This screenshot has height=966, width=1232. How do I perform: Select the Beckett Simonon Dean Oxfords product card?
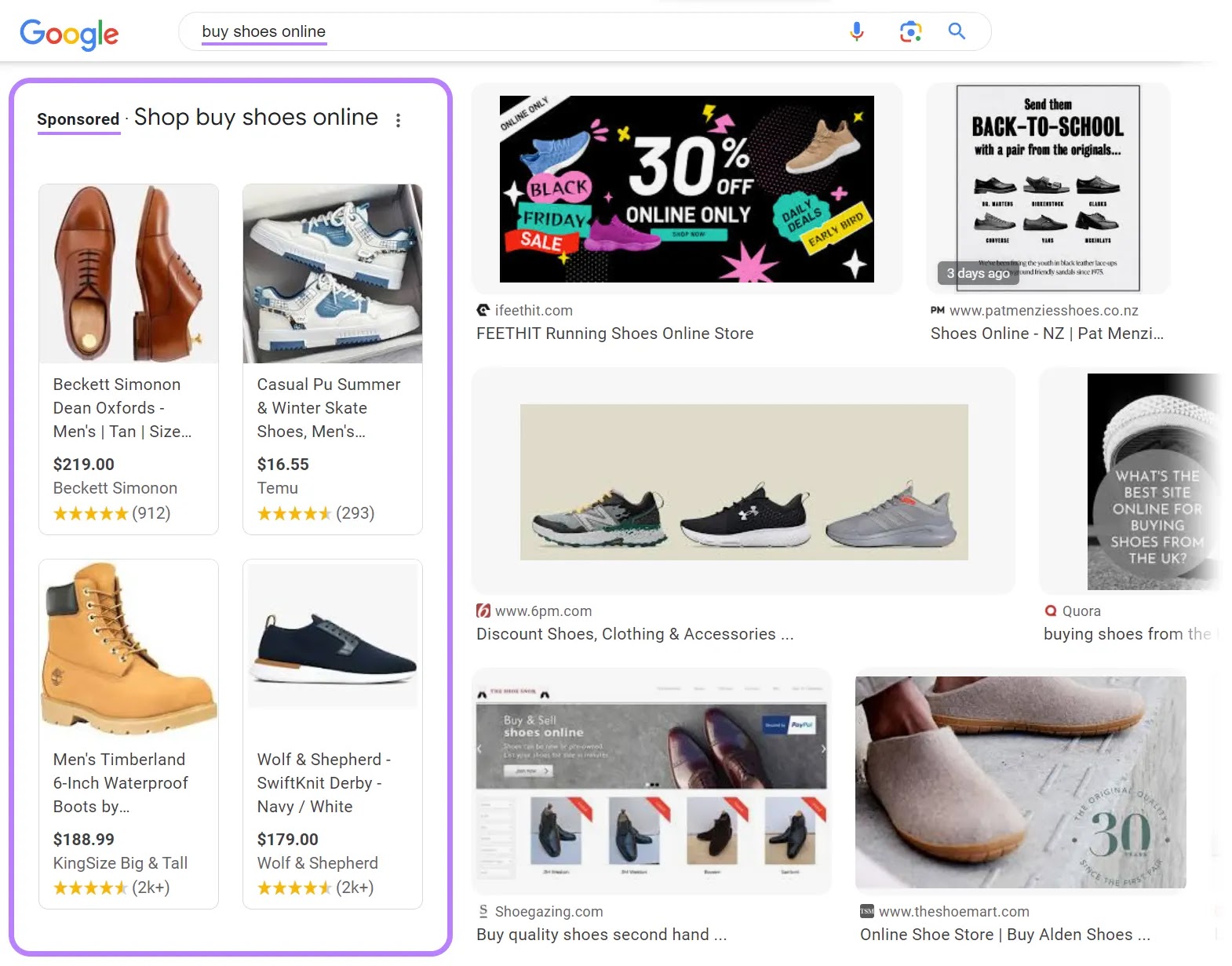(x=128, y=353)
